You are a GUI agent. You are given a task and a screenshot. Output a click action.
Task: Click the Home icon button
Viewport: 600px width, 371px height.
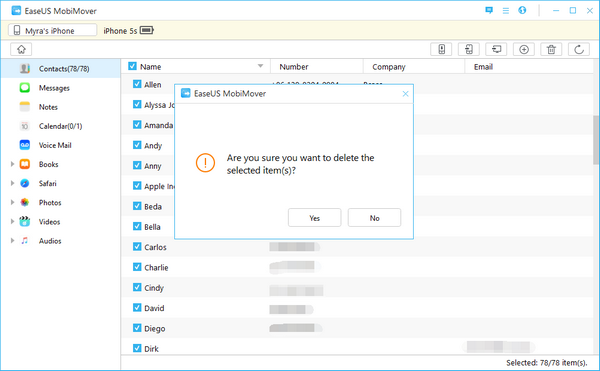pyautogui.click(x=21, y=49)
